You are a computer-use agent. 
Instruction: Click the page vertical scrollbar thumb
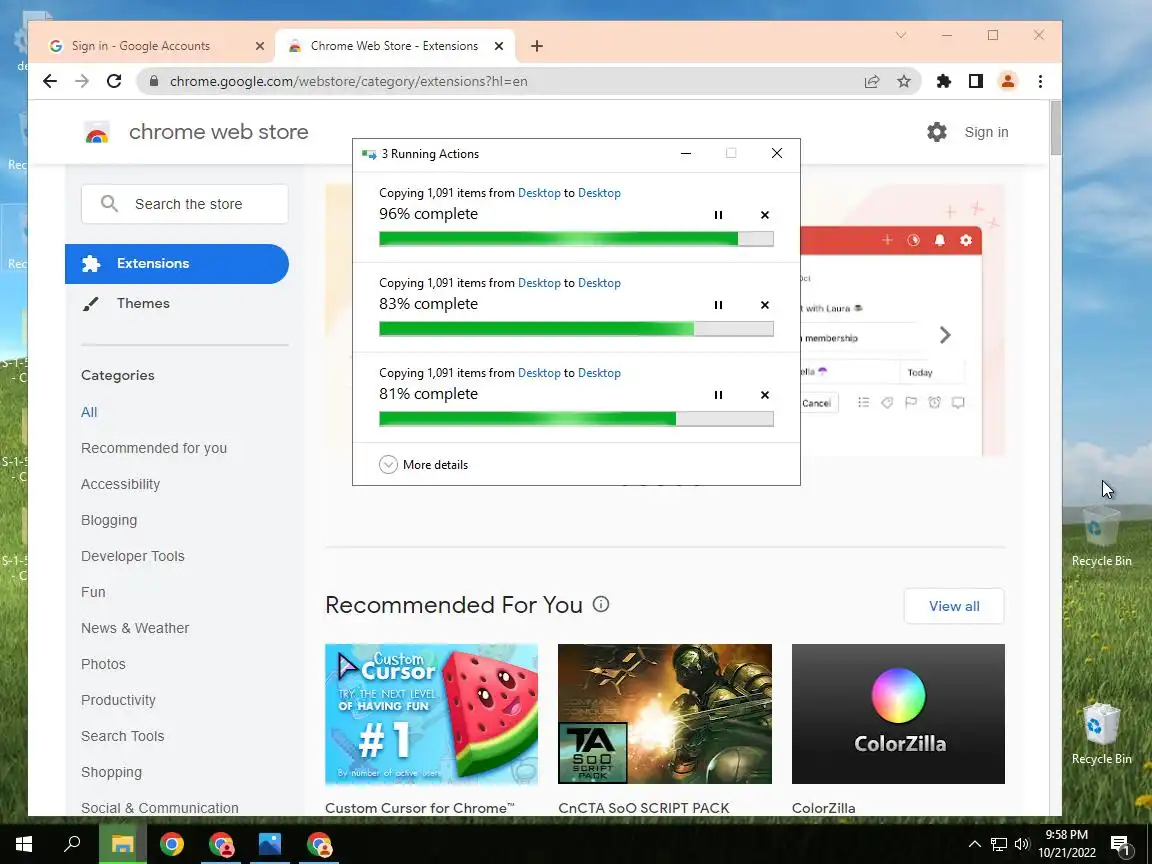1056,128
